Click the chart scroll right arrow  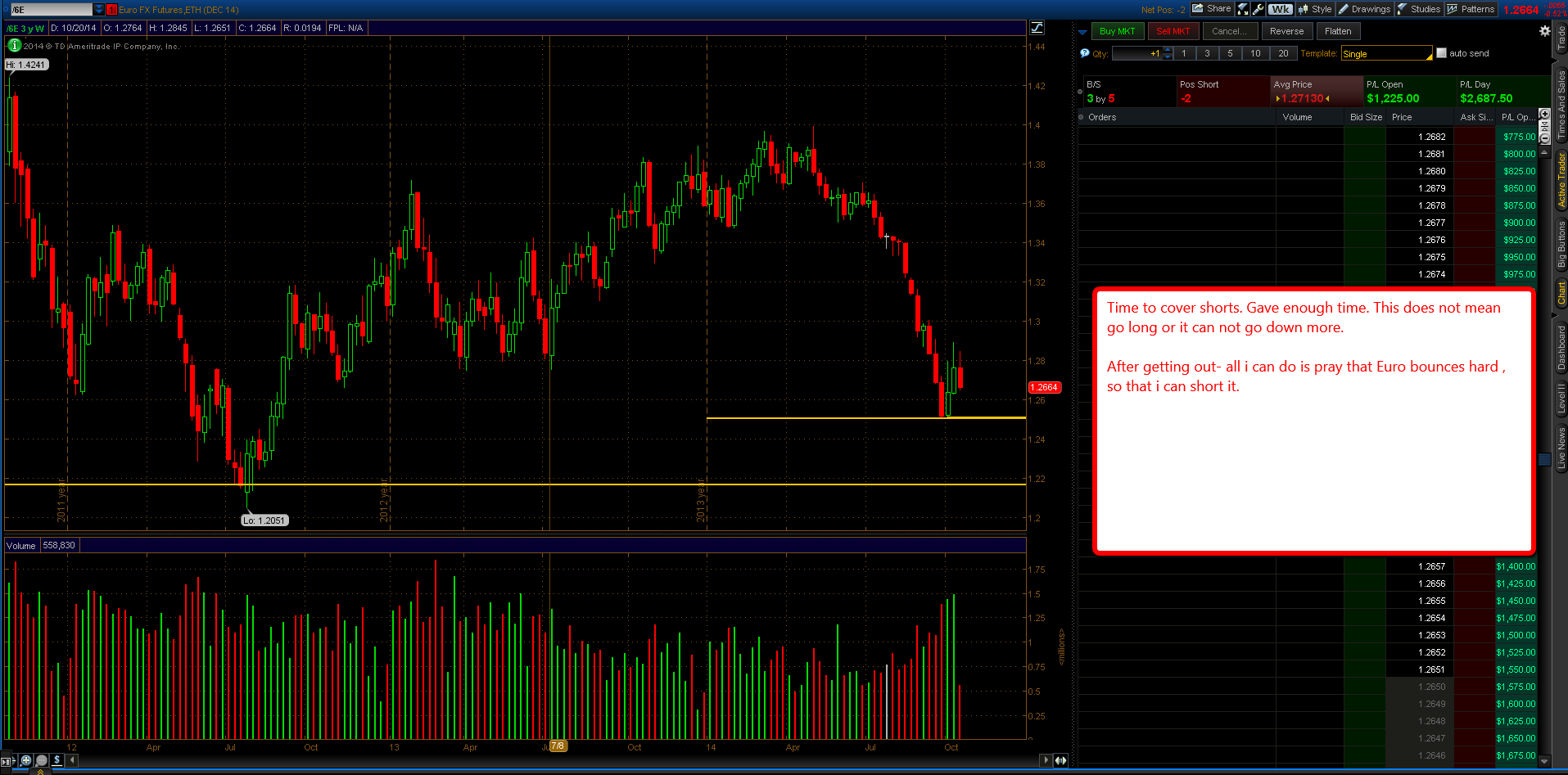[x=1046, y=760]
